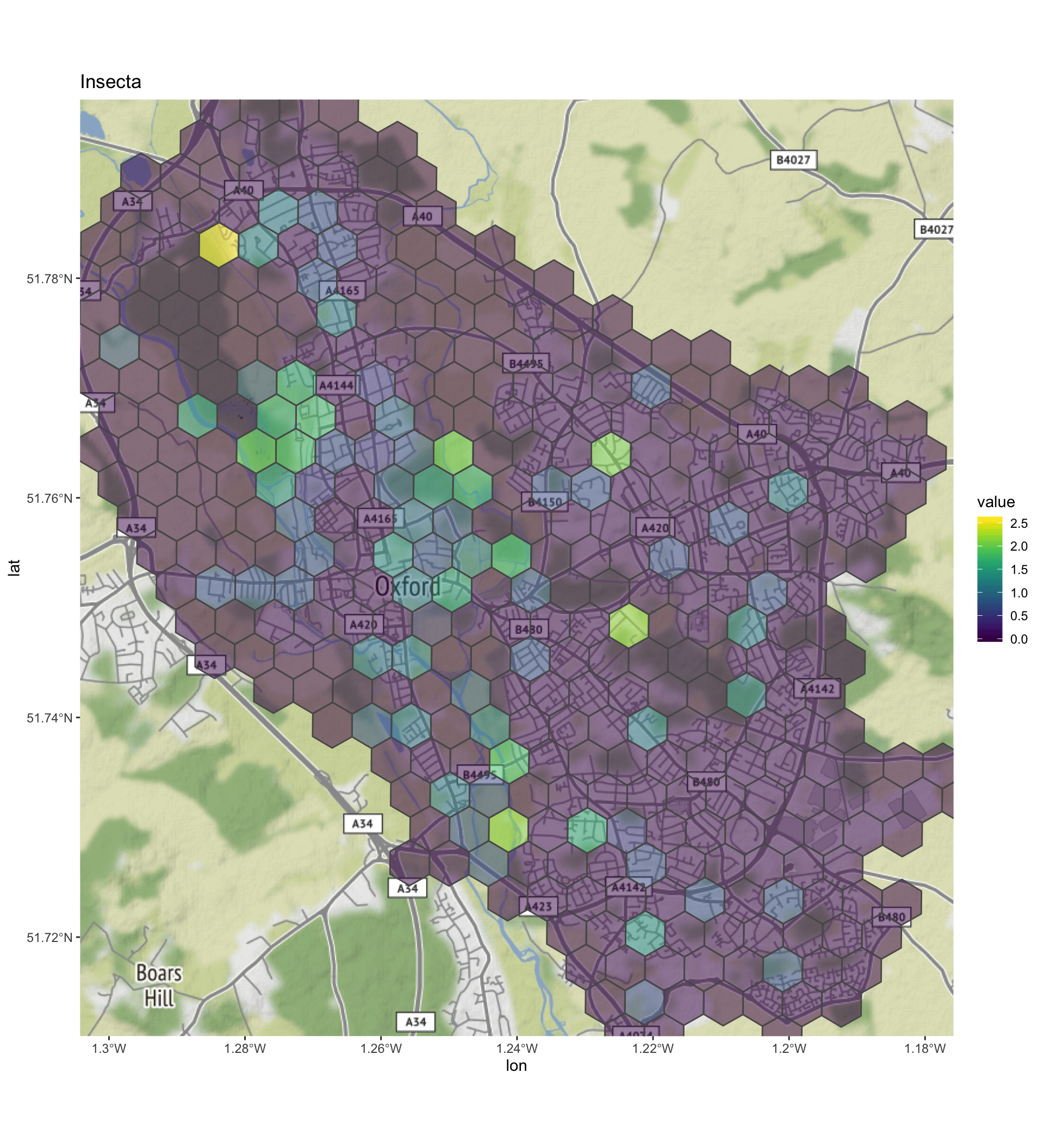Click the lat y-axis title
Image resolution: width=1044 pixels, height=1148 pixels.
click(14, 567)
